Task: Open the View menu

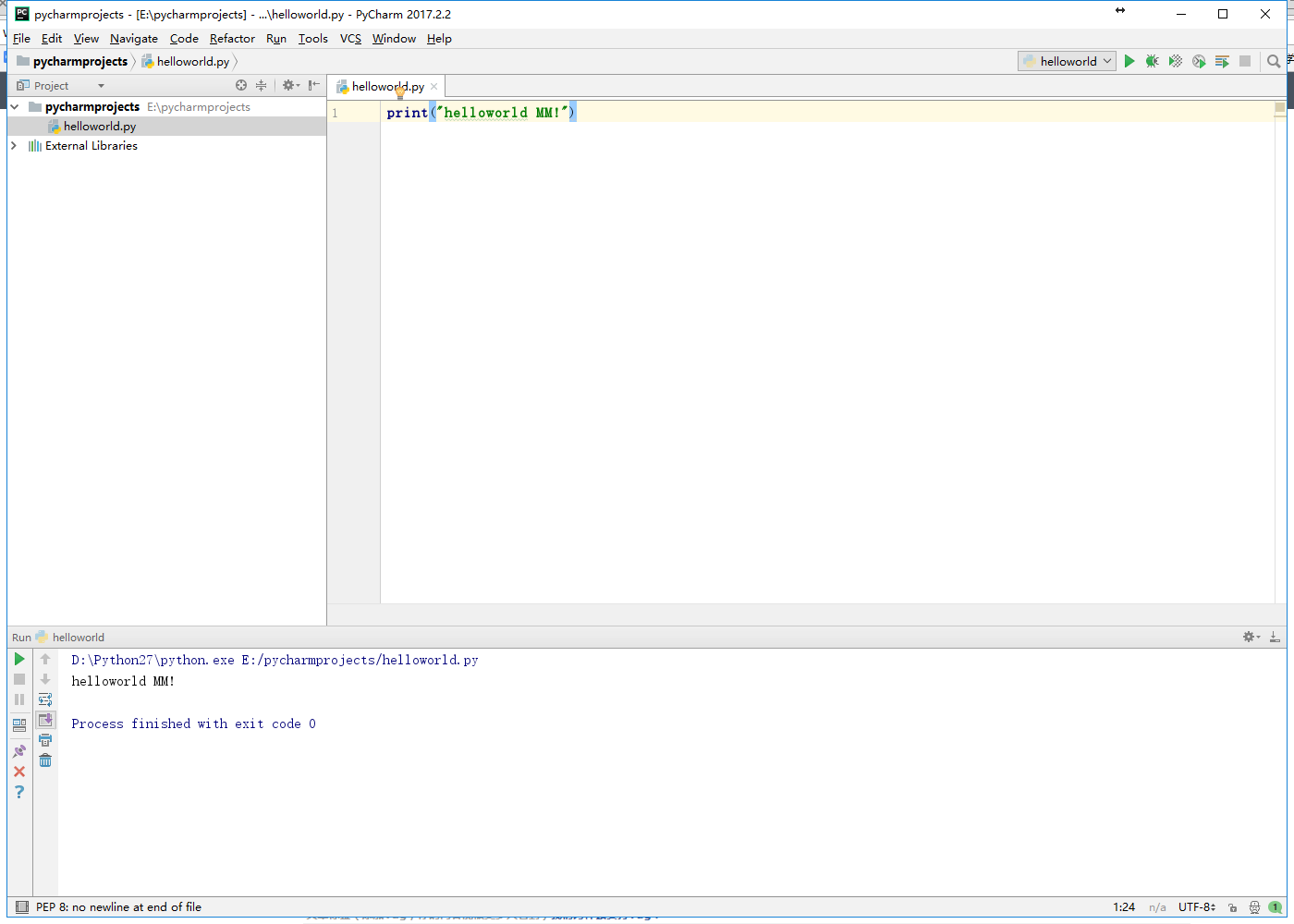Action: pyautogui.click(x=86, y=39)
